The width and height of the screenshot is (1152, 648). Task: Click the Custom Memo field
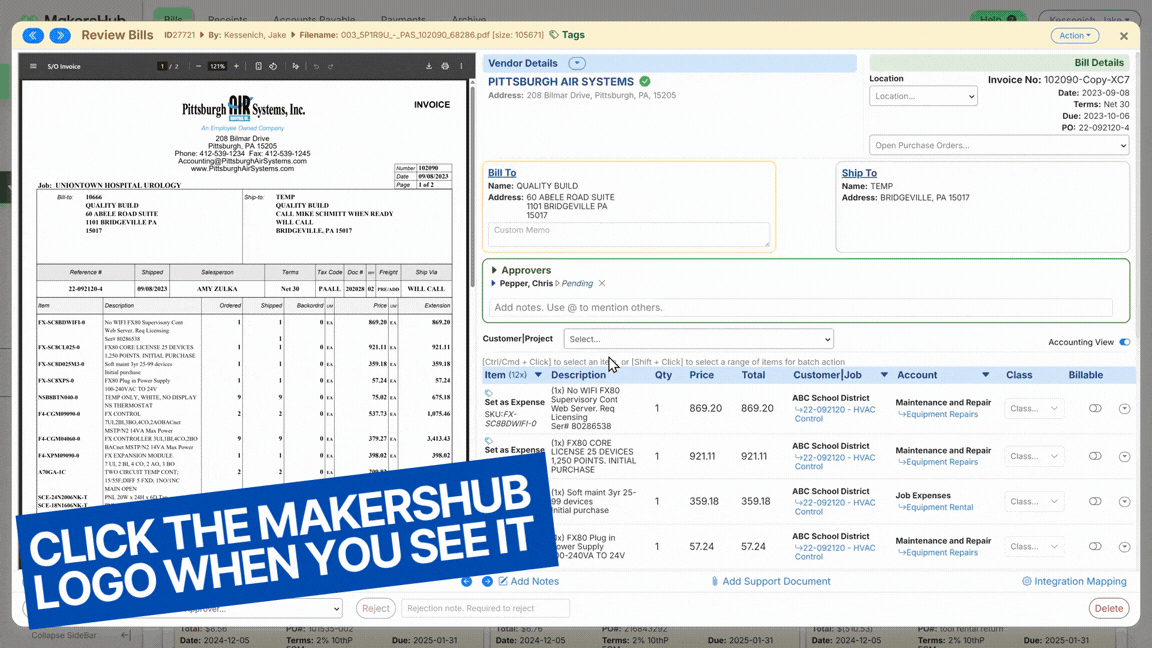point(628,234)
